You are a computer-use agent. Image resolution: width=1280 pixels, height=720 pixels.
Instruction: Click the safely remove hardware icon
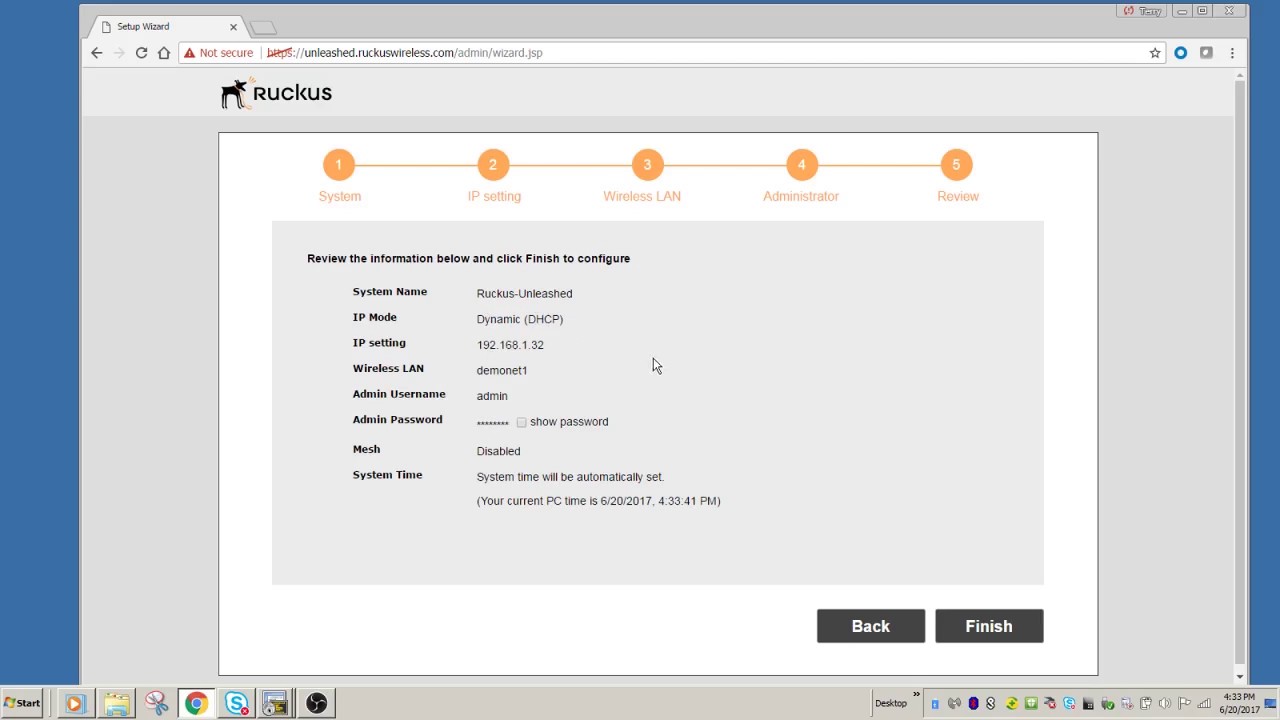point(1107,703)
